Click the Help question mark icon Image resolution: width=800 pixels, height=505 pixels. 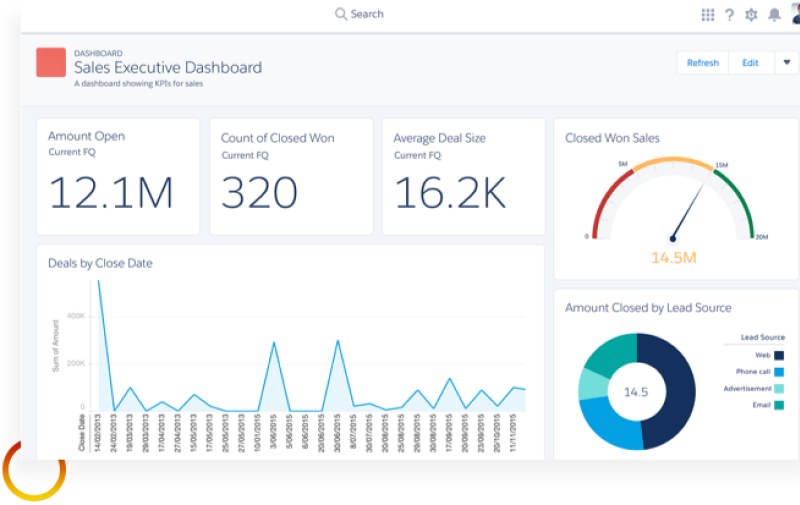point(730,15)
